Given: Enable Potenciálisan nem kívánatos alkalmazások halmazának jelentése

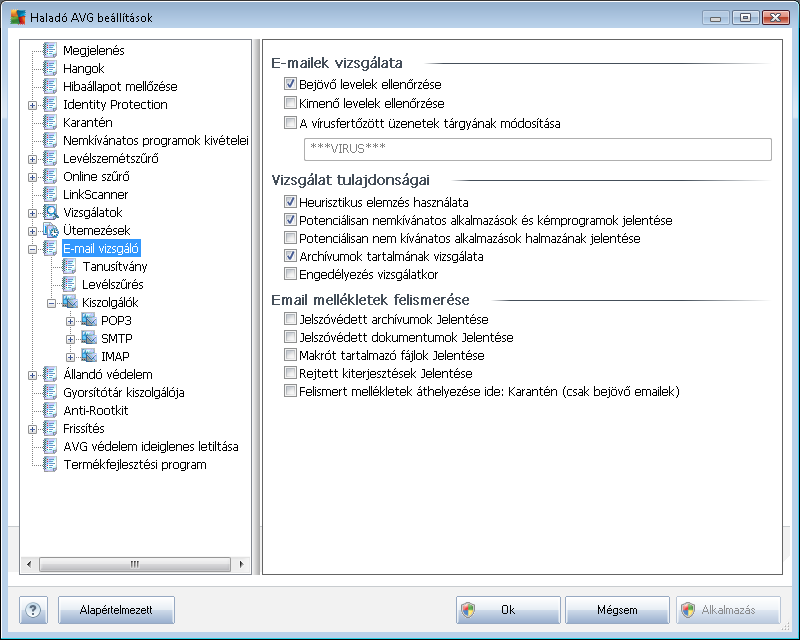Looking at the screenshot, I should click(290, 238).
